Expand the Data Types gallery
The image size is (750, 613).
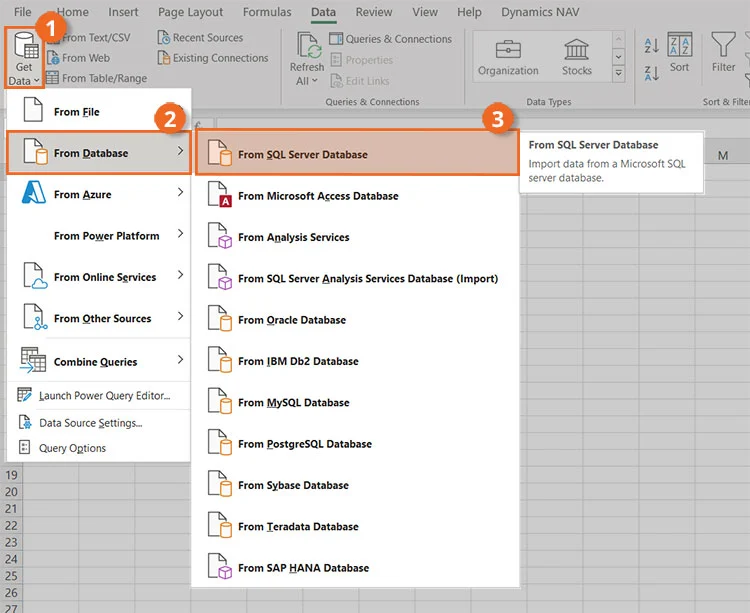pyautogui.click(x=618, y=74)
